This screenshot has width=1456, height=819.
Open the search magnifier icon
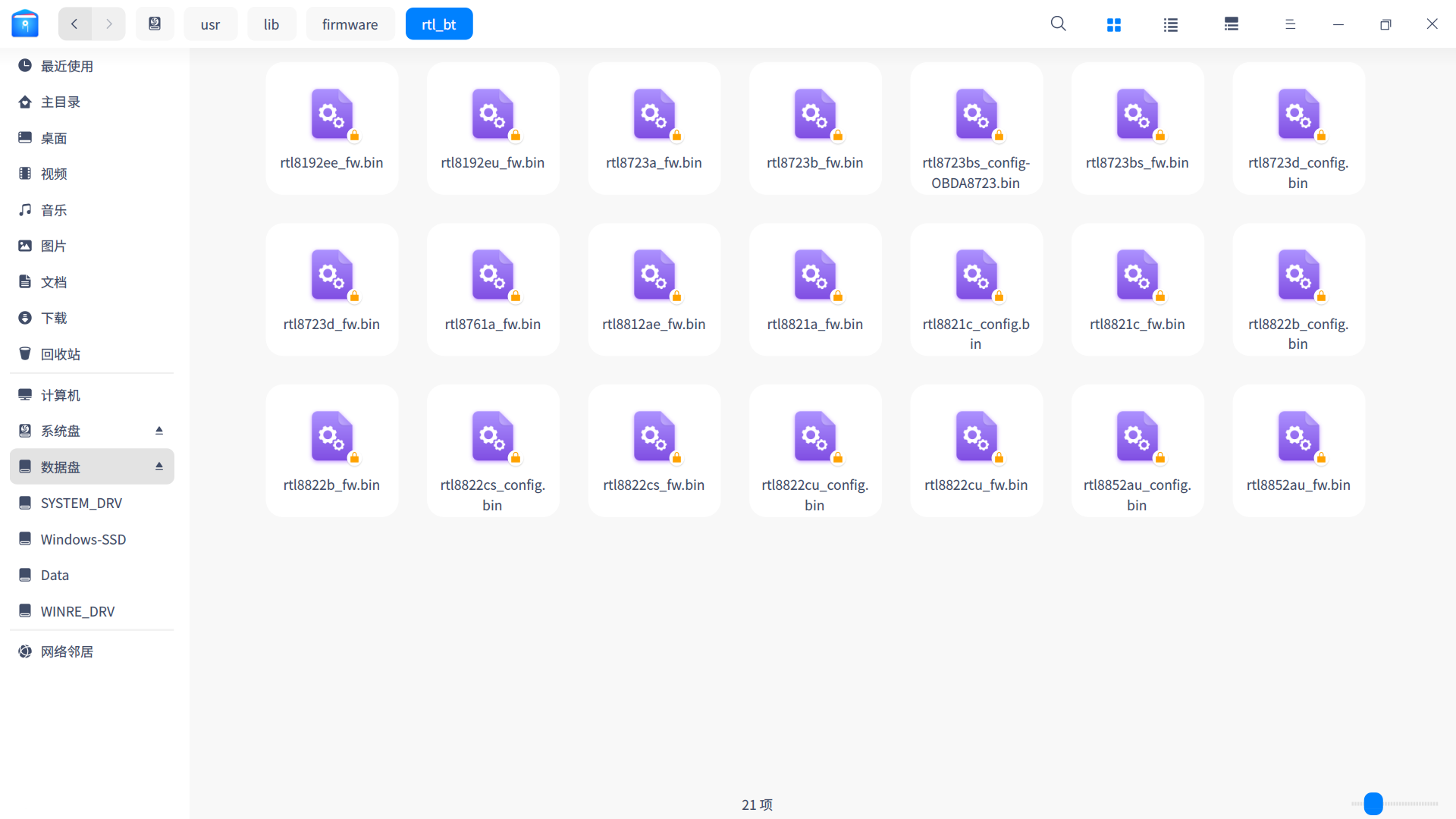click(1058, 24)
